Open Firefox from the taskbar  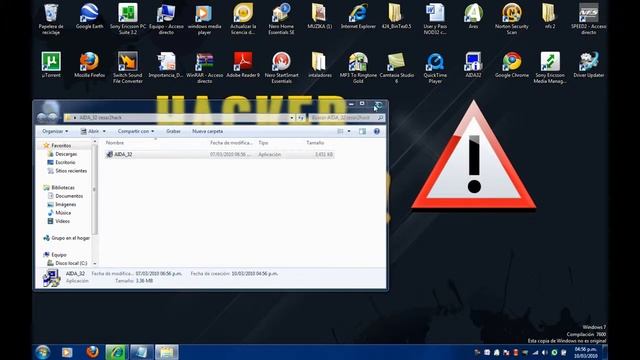click(x=92, y=352)
